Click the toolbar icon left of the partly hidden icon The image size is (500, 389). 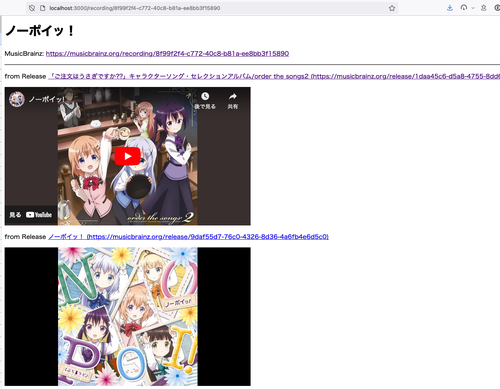[x=484, y=8]
